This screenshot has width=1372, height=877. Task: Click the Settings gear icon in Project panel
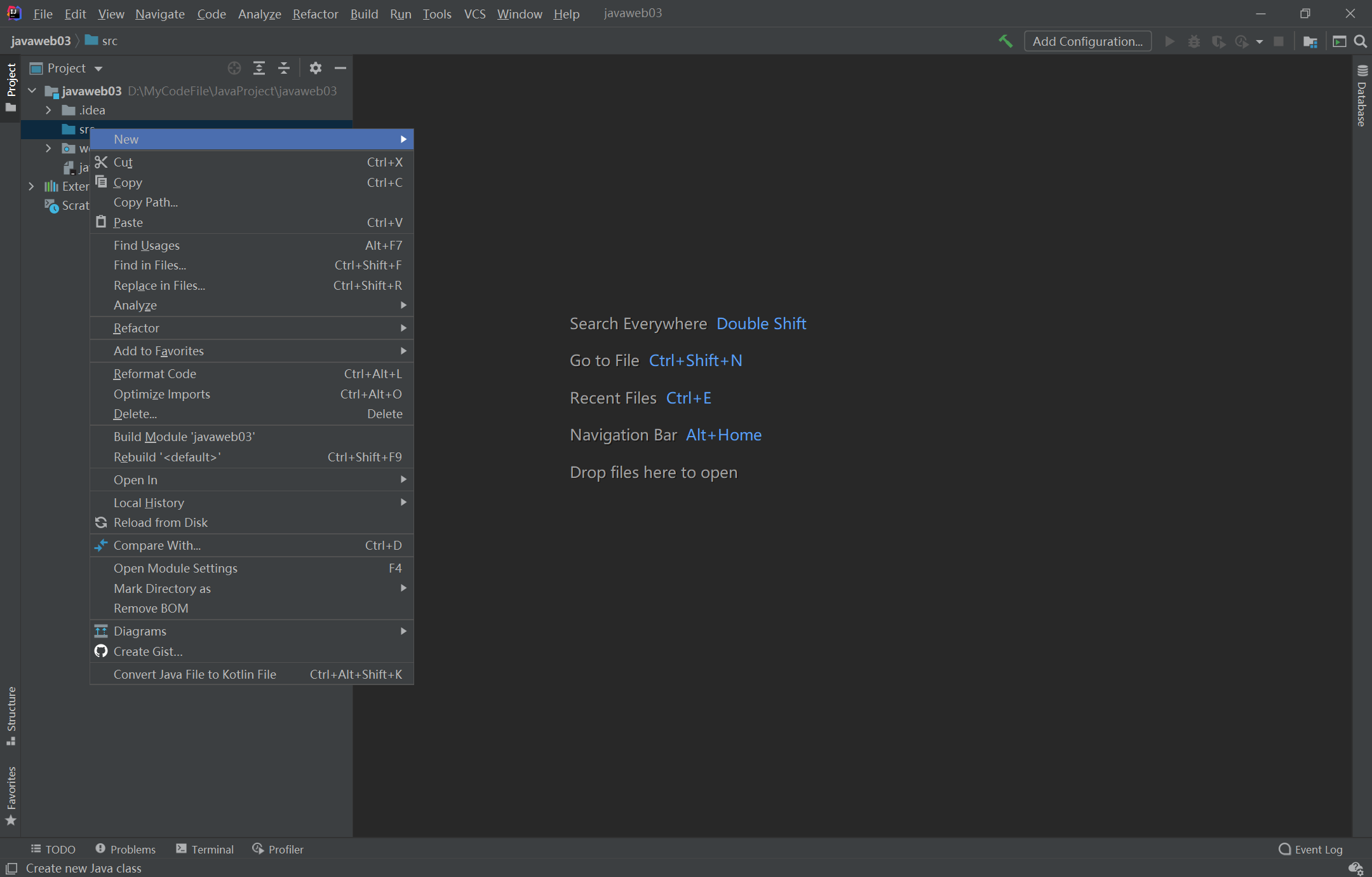(315, 68)
